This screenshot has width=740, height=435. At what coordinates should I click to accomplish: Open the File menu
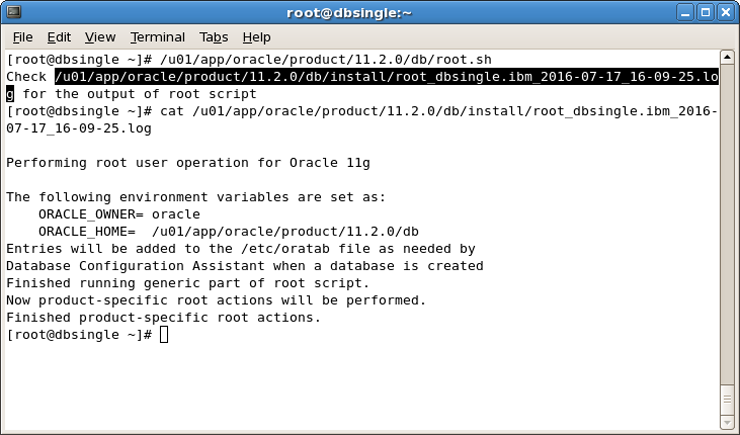22,37
